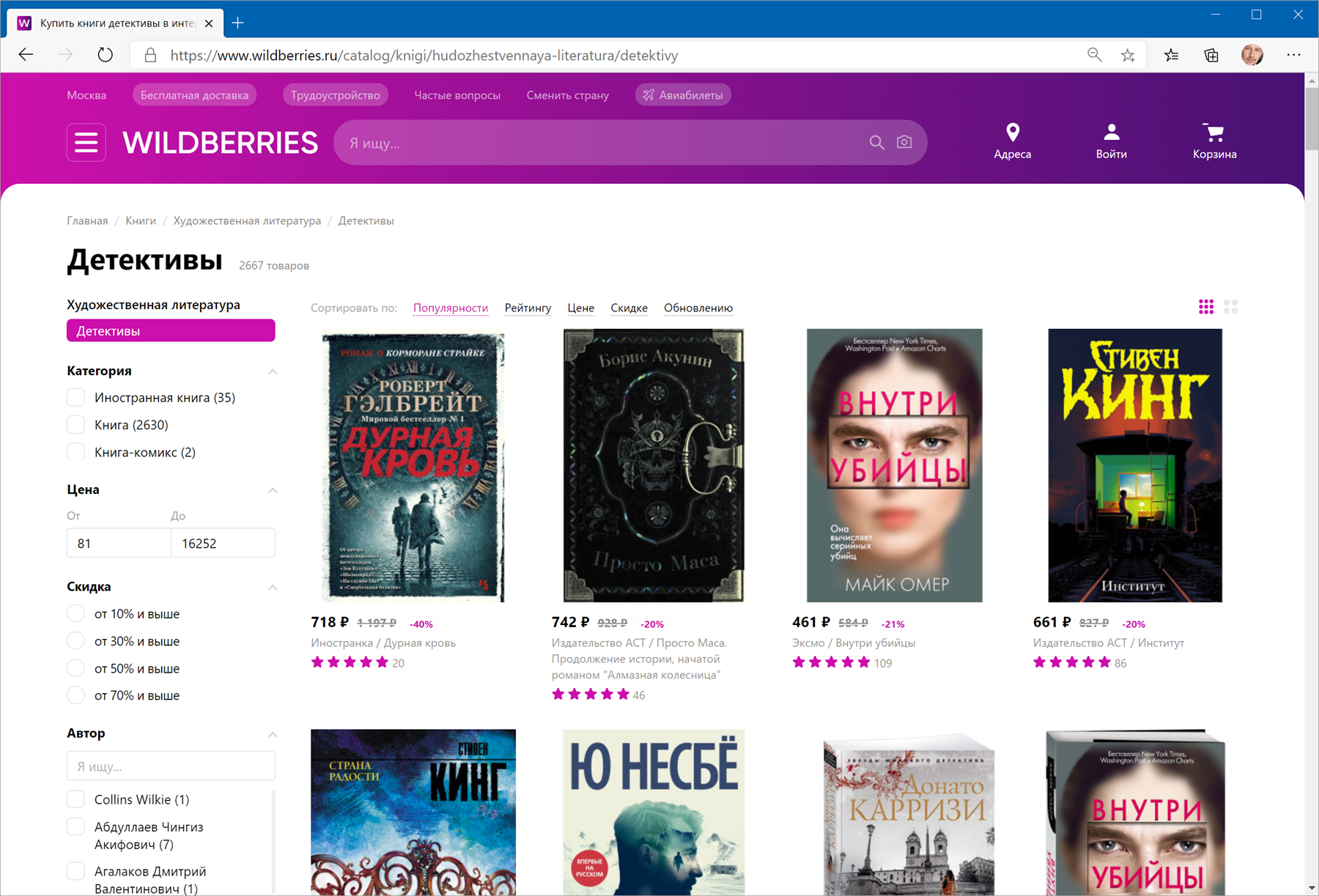The image size is (1319, 896).
Task: Check the Иностранная книга category
Action: tap(75, 397)
